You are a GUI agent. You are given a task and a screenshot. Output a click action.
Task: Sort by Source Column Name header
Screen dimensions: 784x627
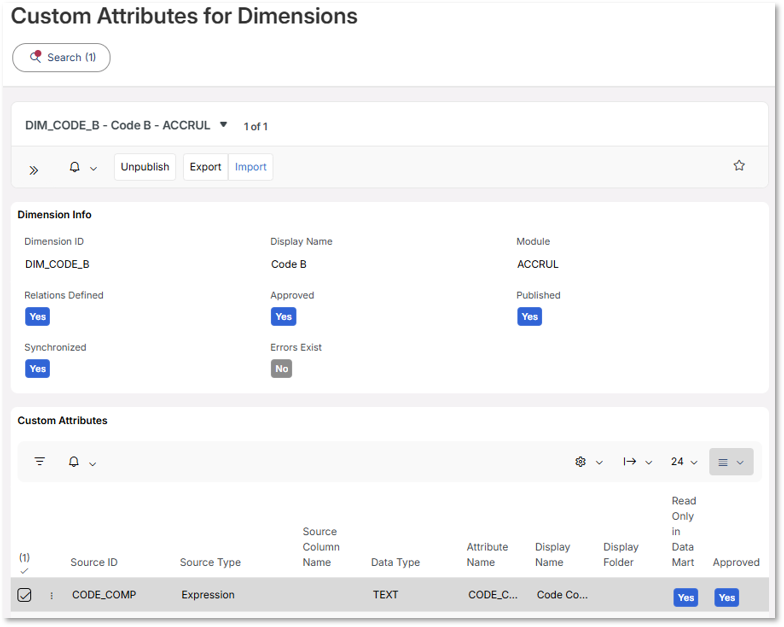321,547
